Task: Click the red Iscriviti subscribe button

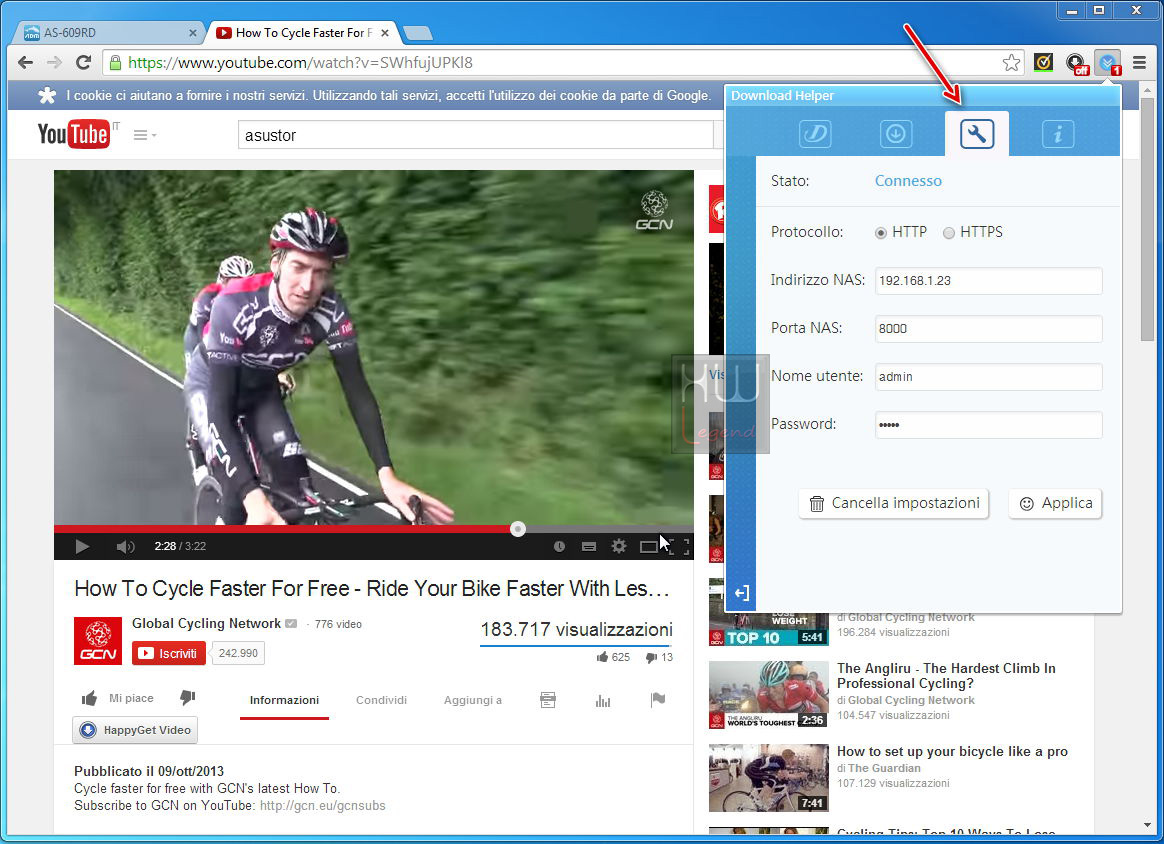Action: (x=169, y=653)
